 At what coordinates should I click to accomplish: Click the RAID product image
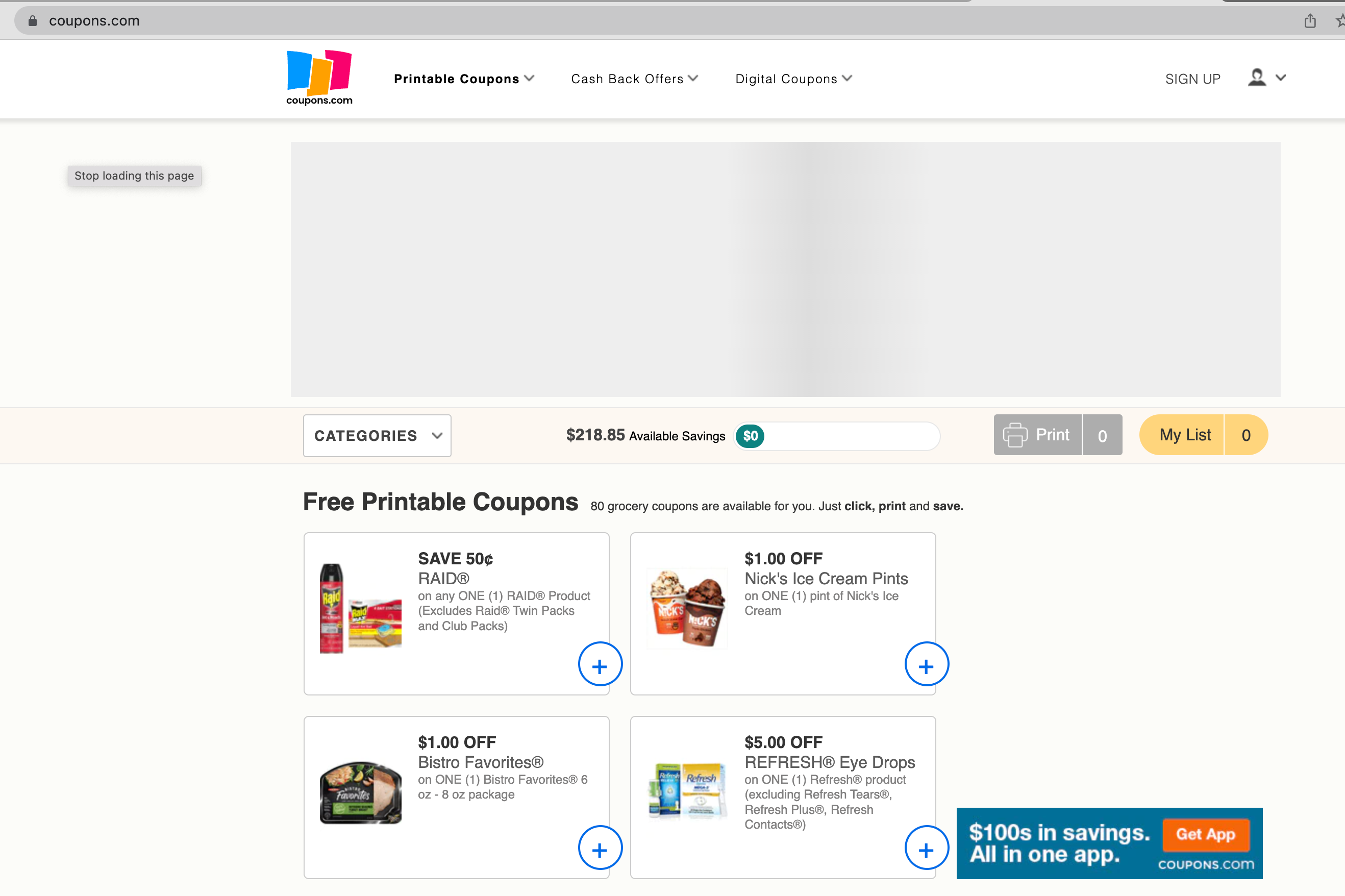coord(361,609)
